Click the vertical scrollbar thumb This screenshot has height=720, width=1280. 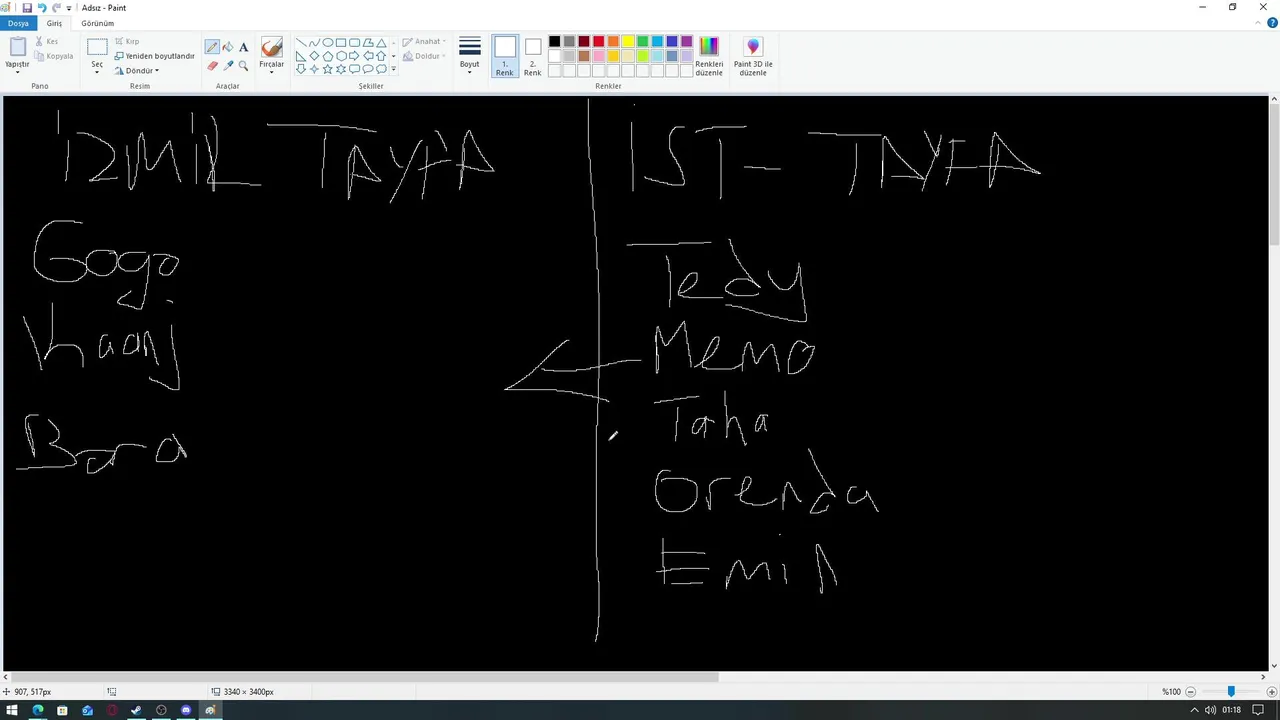(1274, 175)
